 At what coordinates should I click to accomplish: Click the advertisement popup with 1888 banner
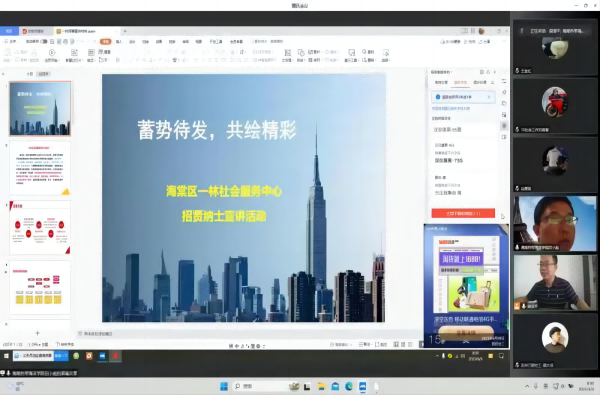(466, 286)
